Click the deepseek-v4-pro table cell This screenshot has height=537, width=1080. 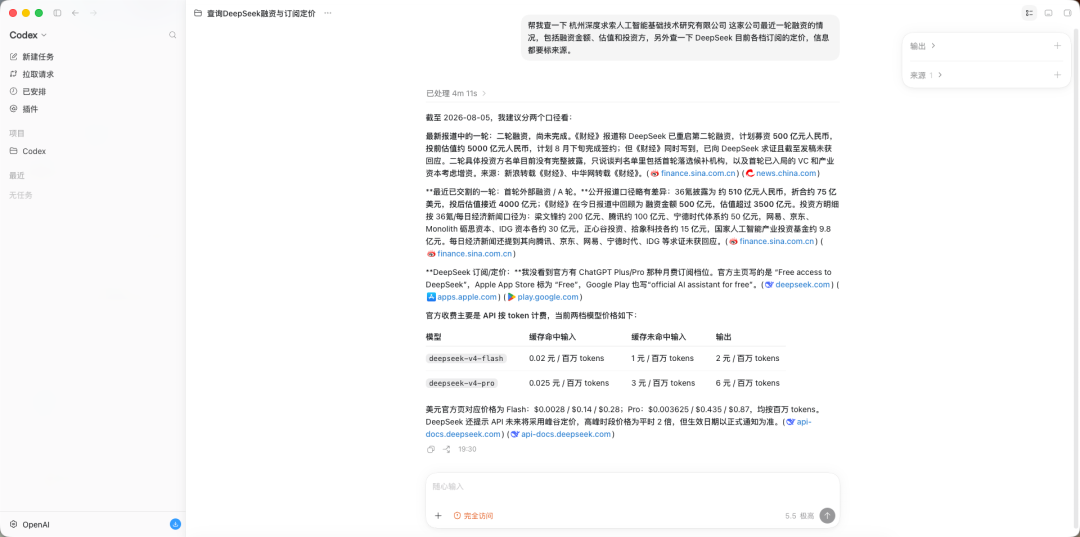pyautogui.click(x=461, y=383)
